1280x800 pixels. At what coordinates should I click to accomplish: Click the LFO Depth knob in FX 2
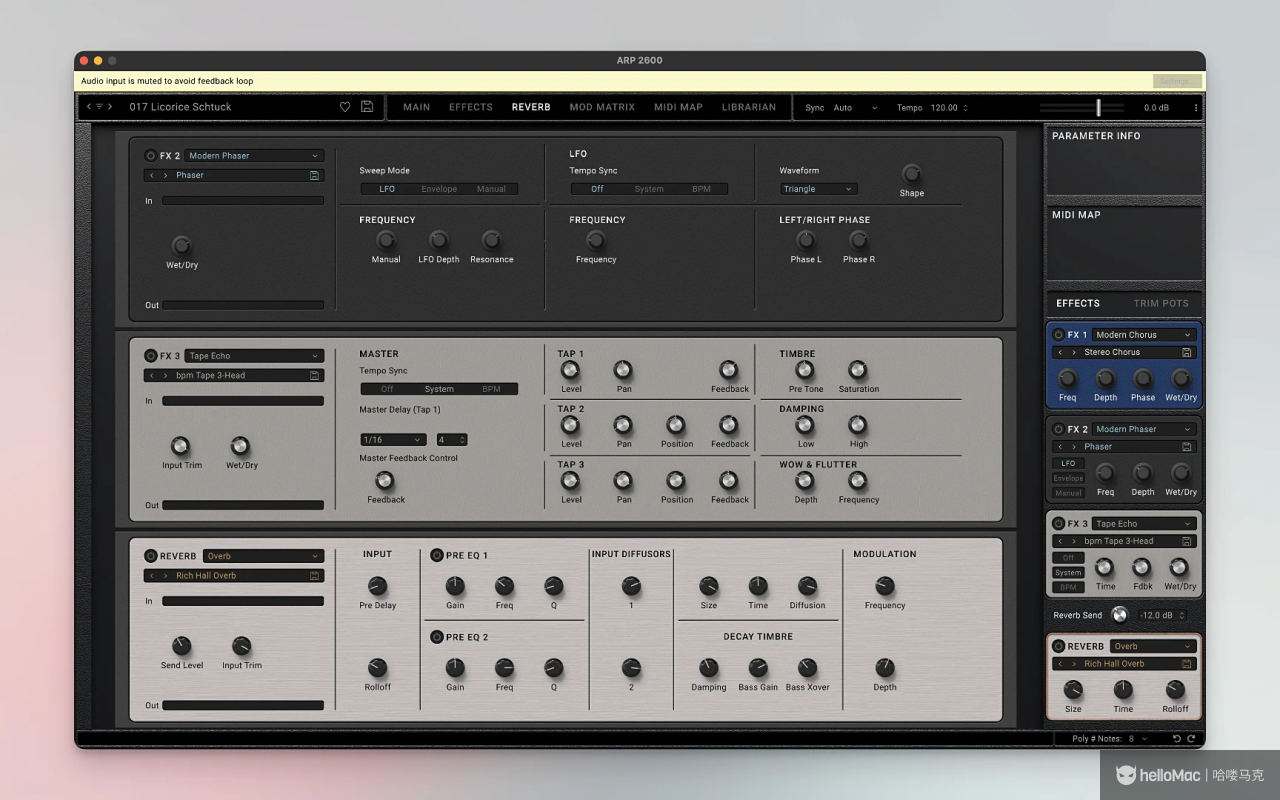coord(438,240)
